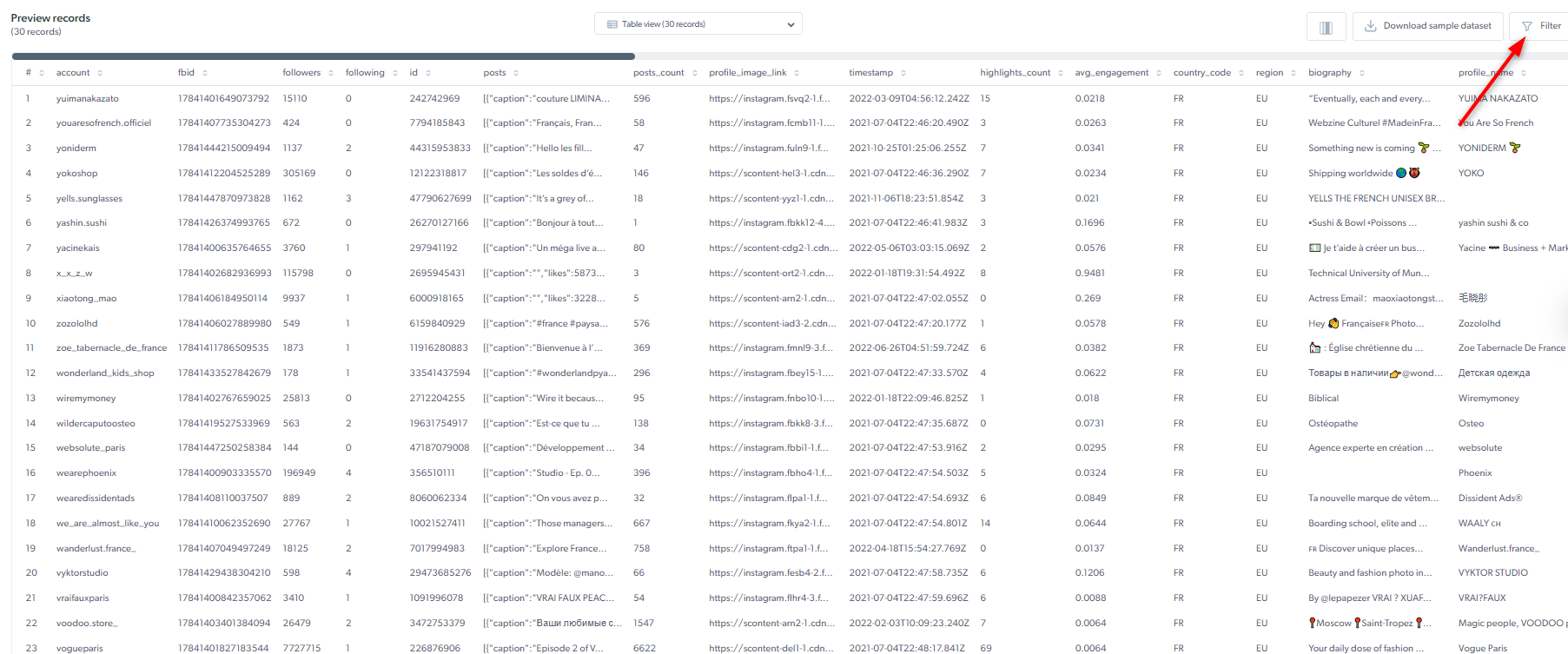The width and height of the screenshot is (1568, 654).
Task: Click the sort arrows next to account
Action: tap(100, 73)
